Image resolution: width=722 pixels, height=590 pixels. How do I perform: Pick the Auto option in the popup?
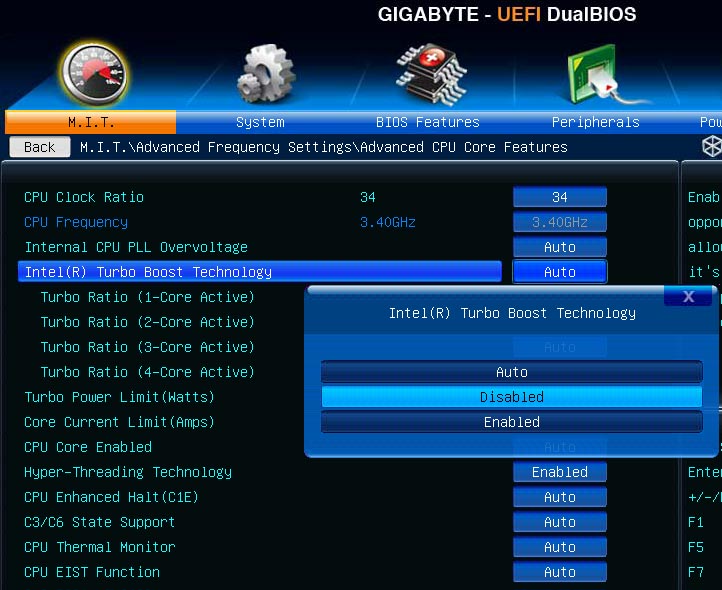click(512, 372)
